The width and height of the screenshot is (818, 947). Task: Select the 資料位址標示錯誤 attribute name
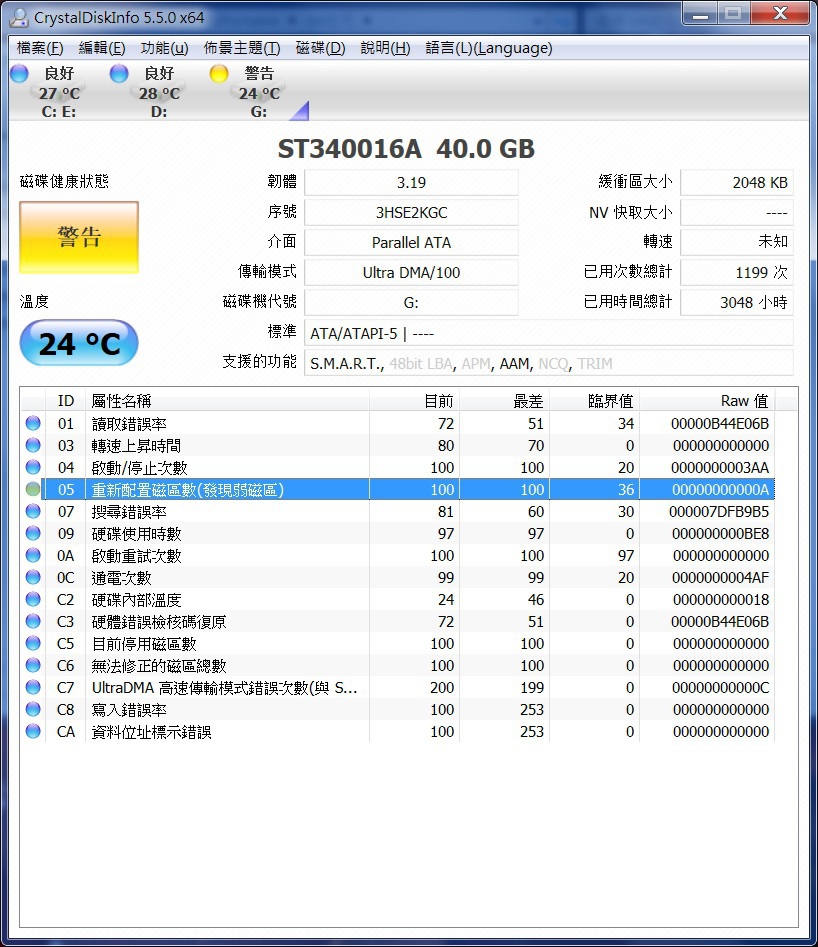click(152, 732)
